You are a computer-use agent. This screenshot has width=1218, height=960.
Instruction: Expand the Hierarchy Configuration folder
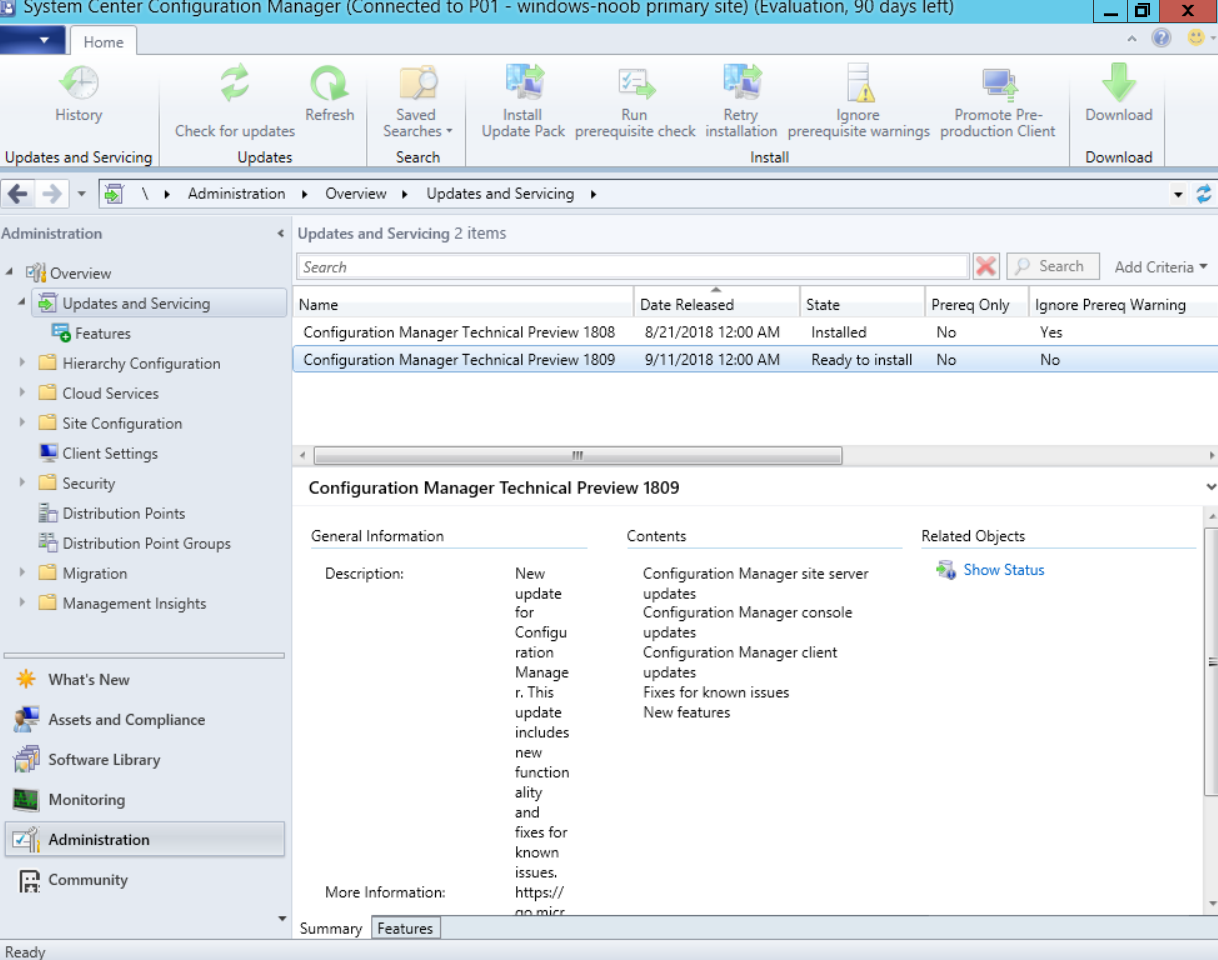click(x=23, y=363)
